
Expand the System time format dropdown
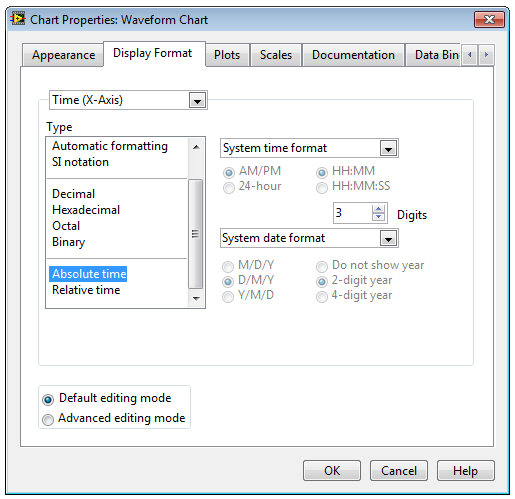point(388,148)
